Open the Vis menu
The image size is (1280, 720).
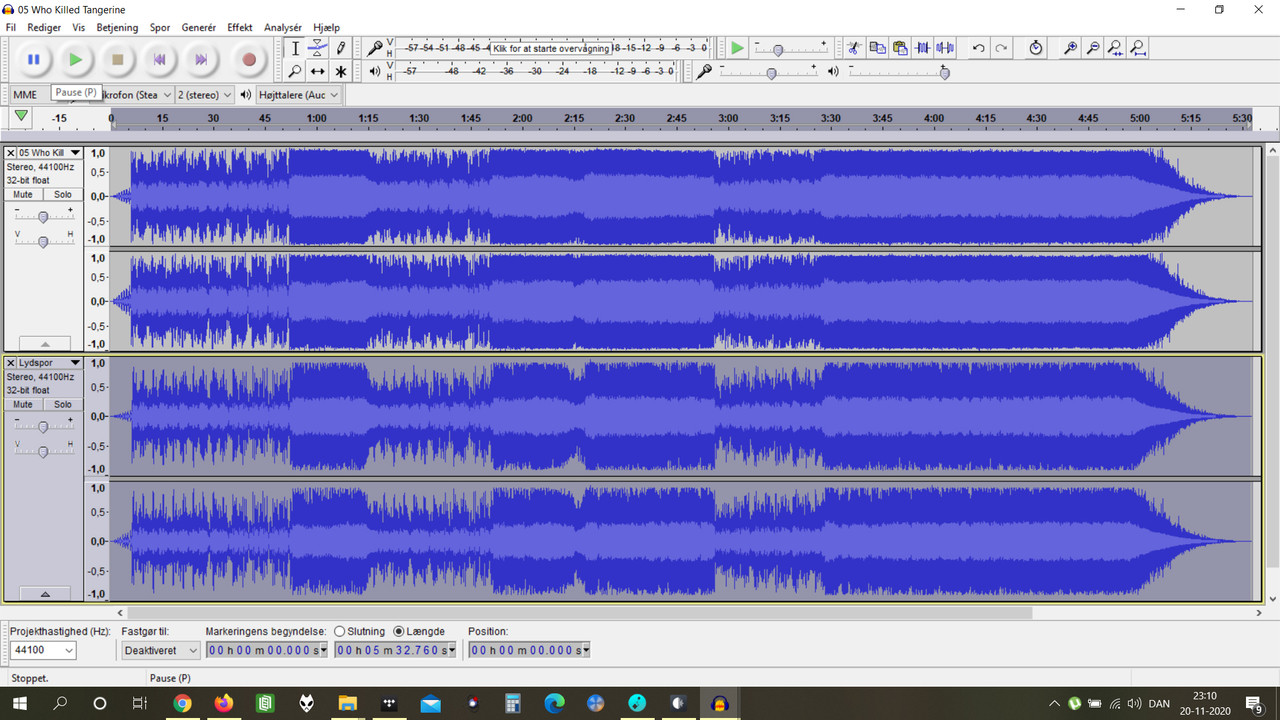pyautogui.click(x=79, y=28)
